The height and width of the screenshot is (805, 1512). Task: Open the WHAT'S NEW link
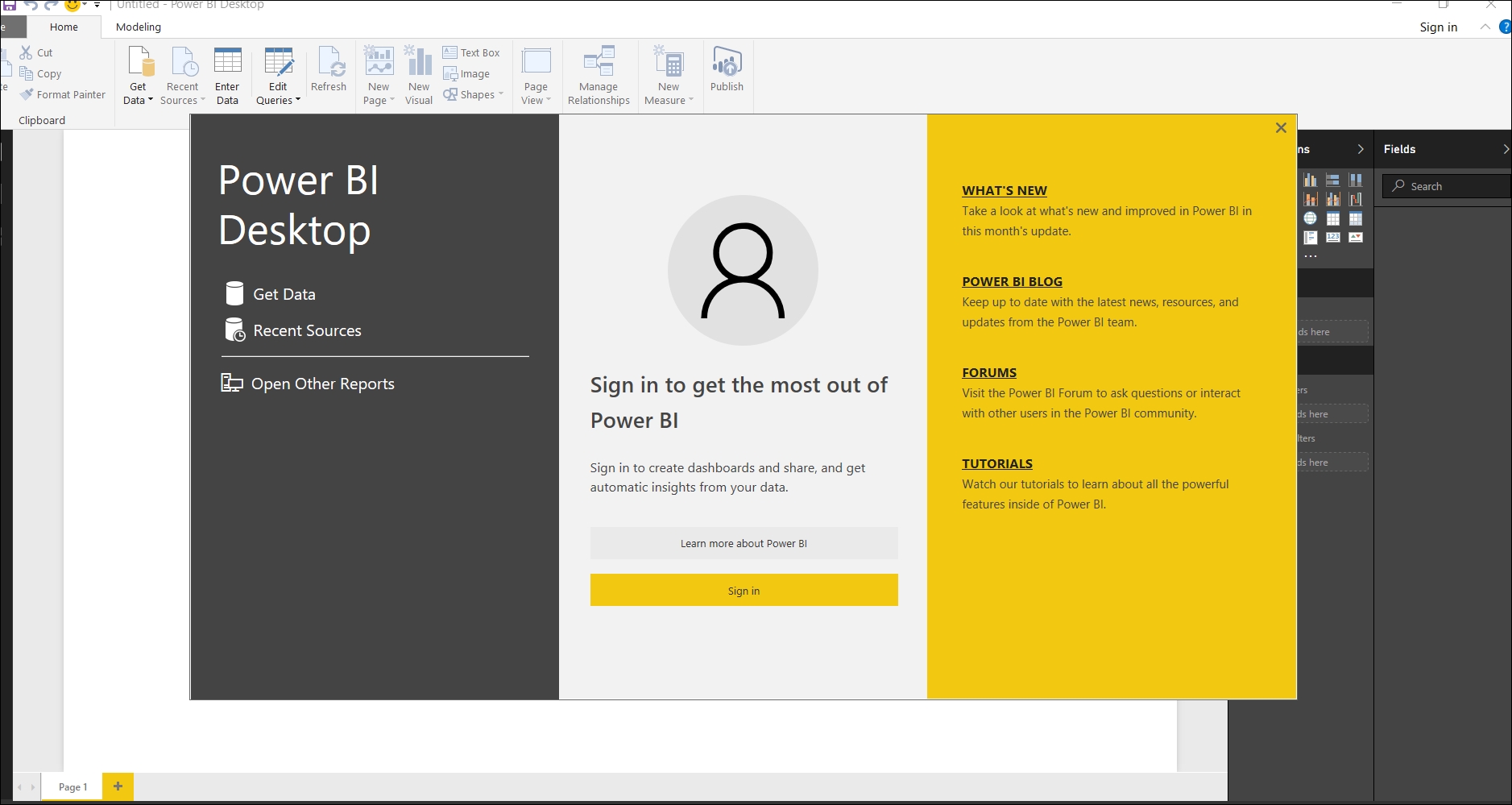coord(1004,191)
